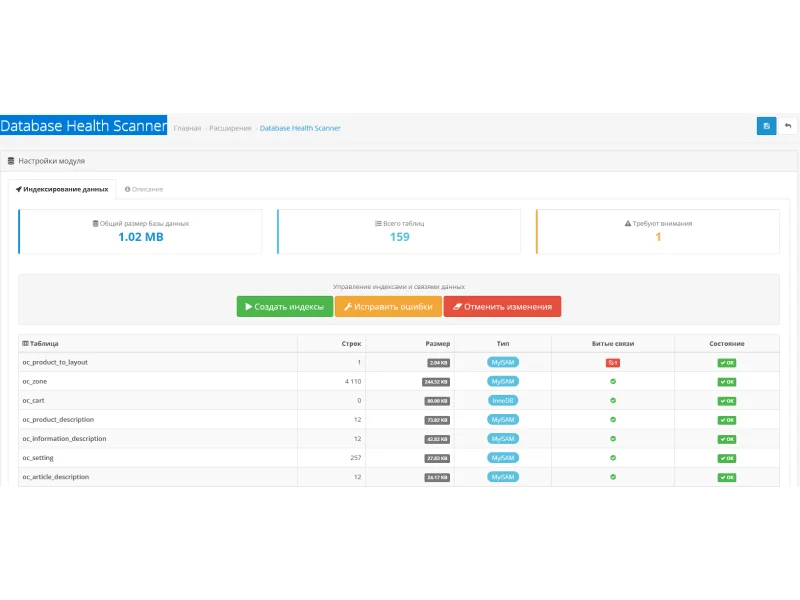Click the back arrow icon button
This screenshot has width=800, height=600.
[788, 126]
